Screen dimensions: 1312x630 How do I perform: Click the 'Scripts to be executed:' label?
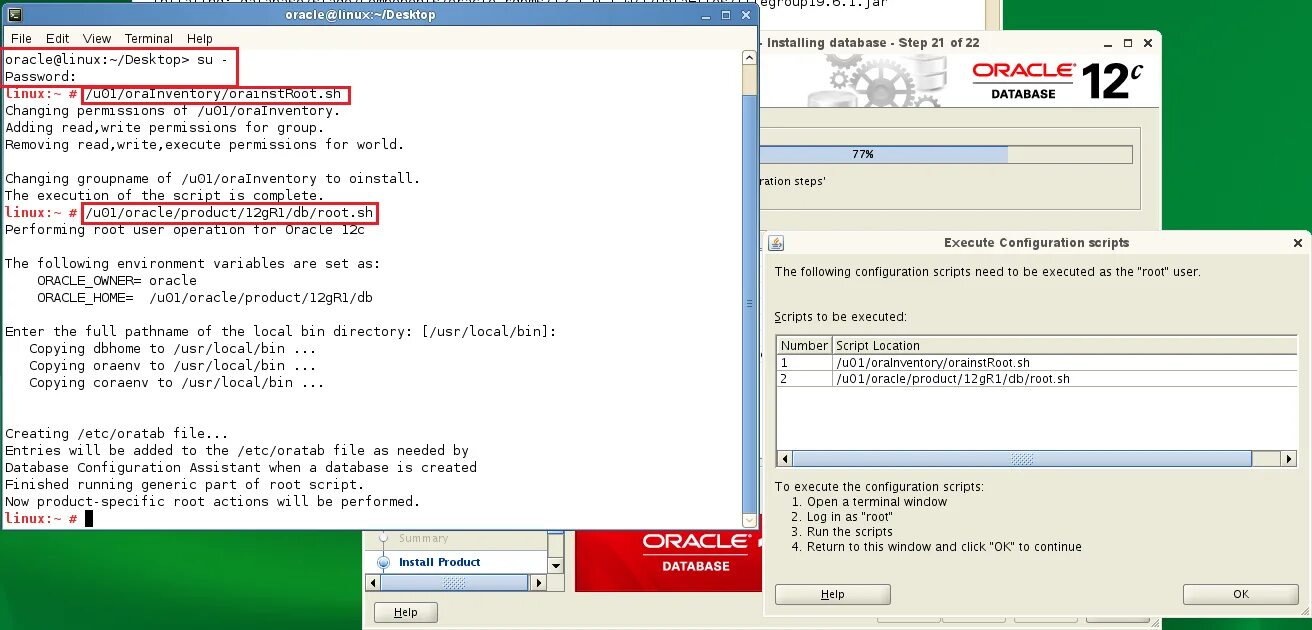pos(840,317)
